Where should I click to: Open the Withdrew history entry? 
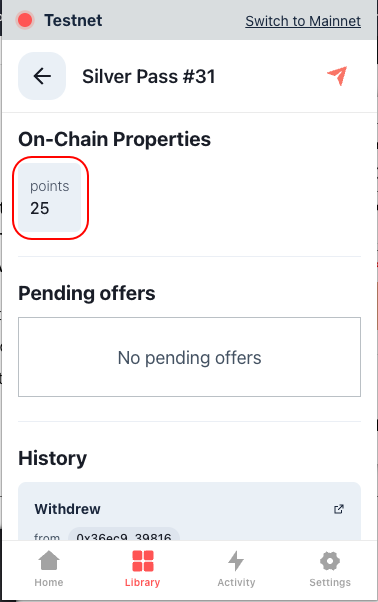[190, 511]
